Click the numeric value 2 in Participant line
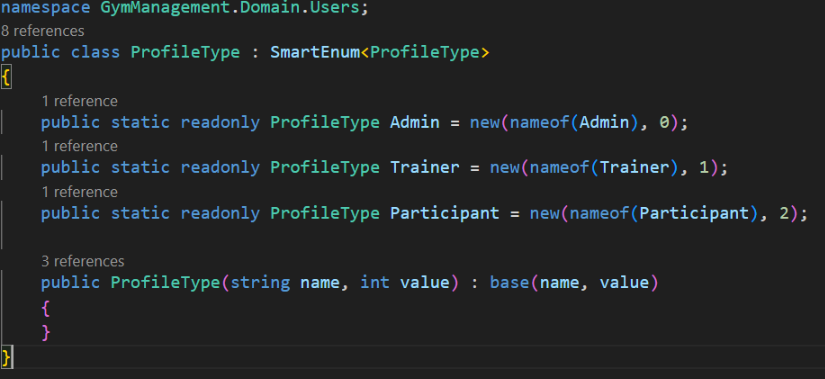Image resolution: width=825 pixels, height=379 pixels. point(784,213)
